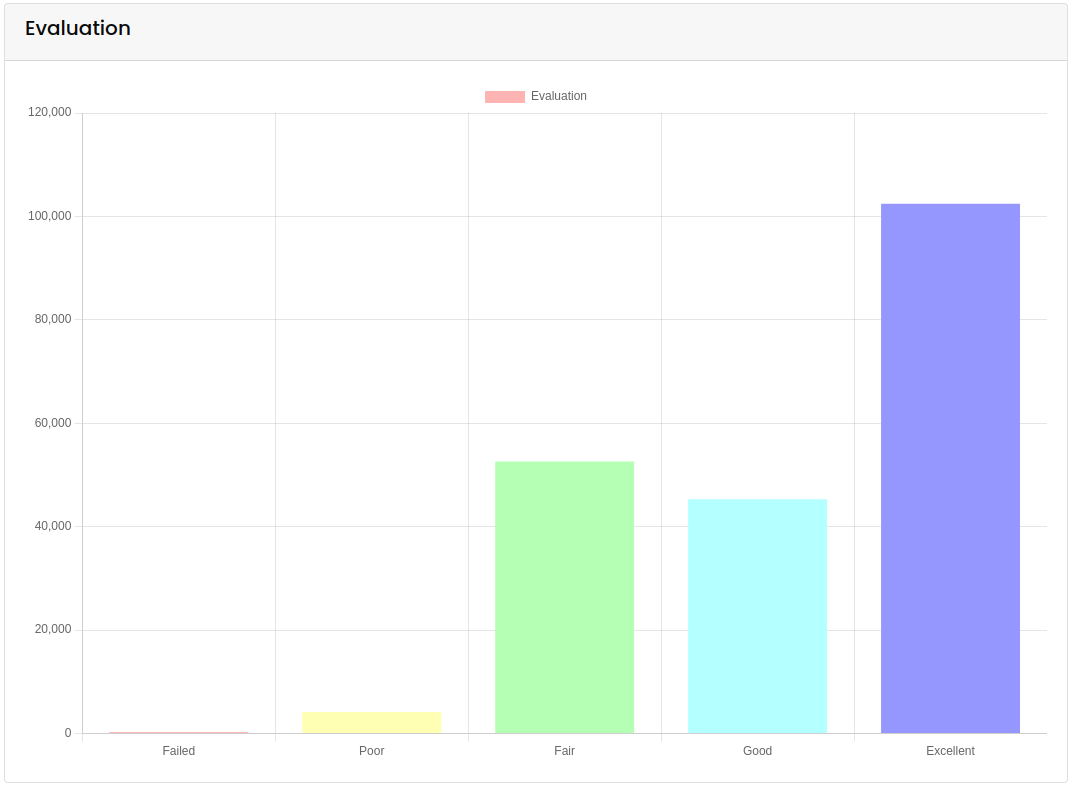The width and height of the screenshot is (1079, 793).
Task: Click the Good x-axis label
Action: pyautogui.click(x=757, y=751)
